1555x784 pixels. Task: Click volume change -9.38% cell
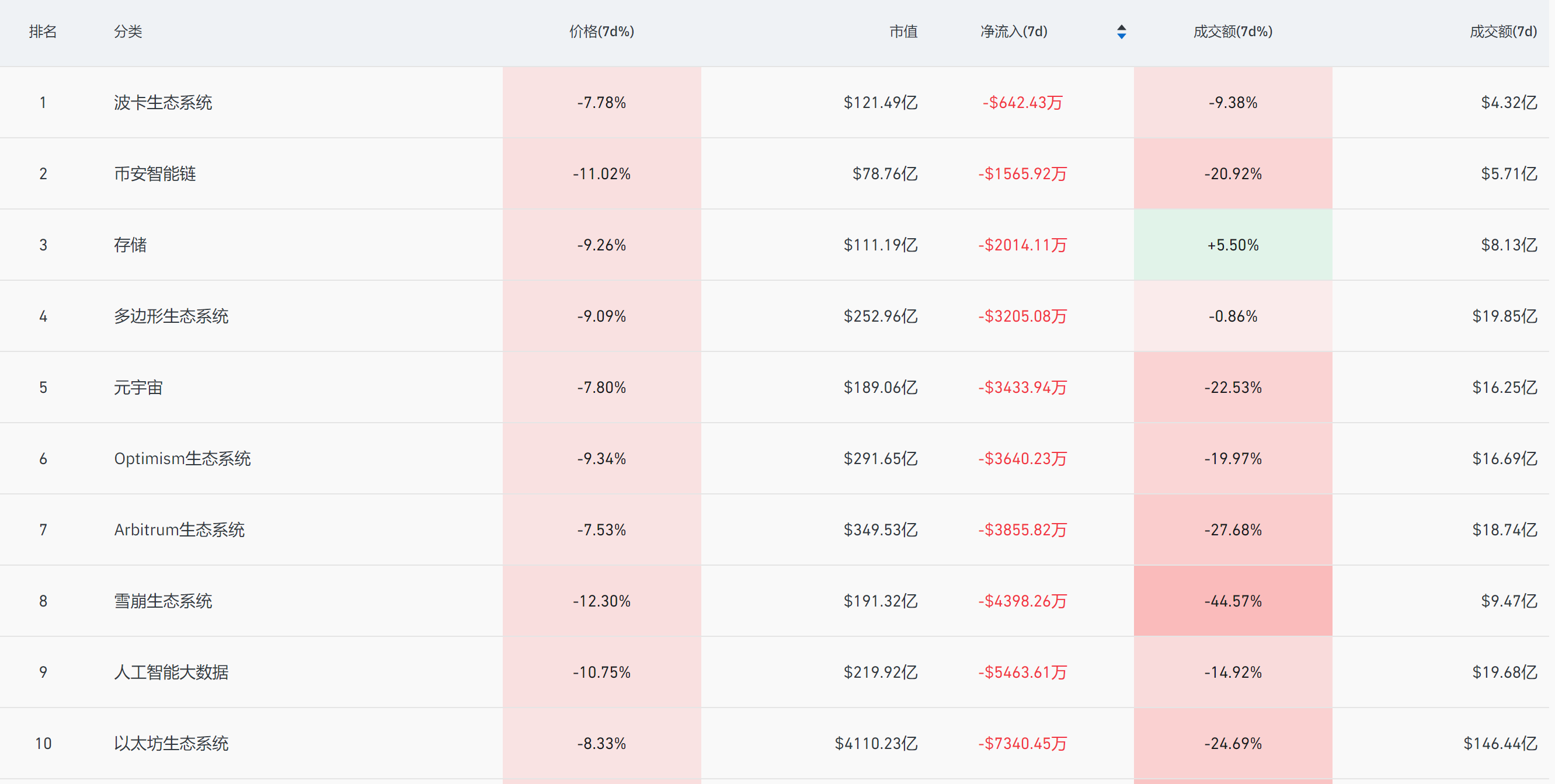click(1233, 103)
